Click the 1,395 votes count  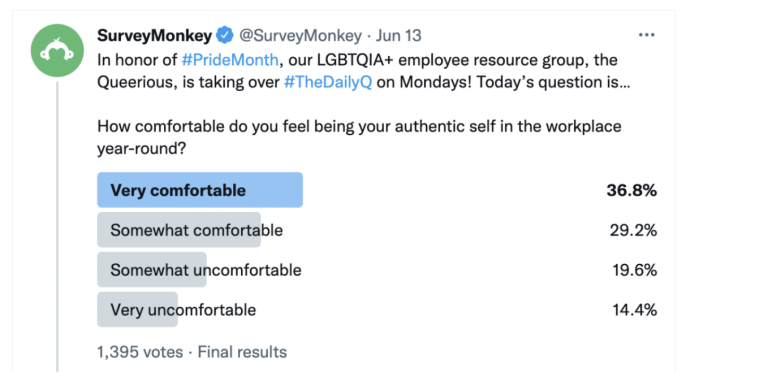[x=140, y=352]
